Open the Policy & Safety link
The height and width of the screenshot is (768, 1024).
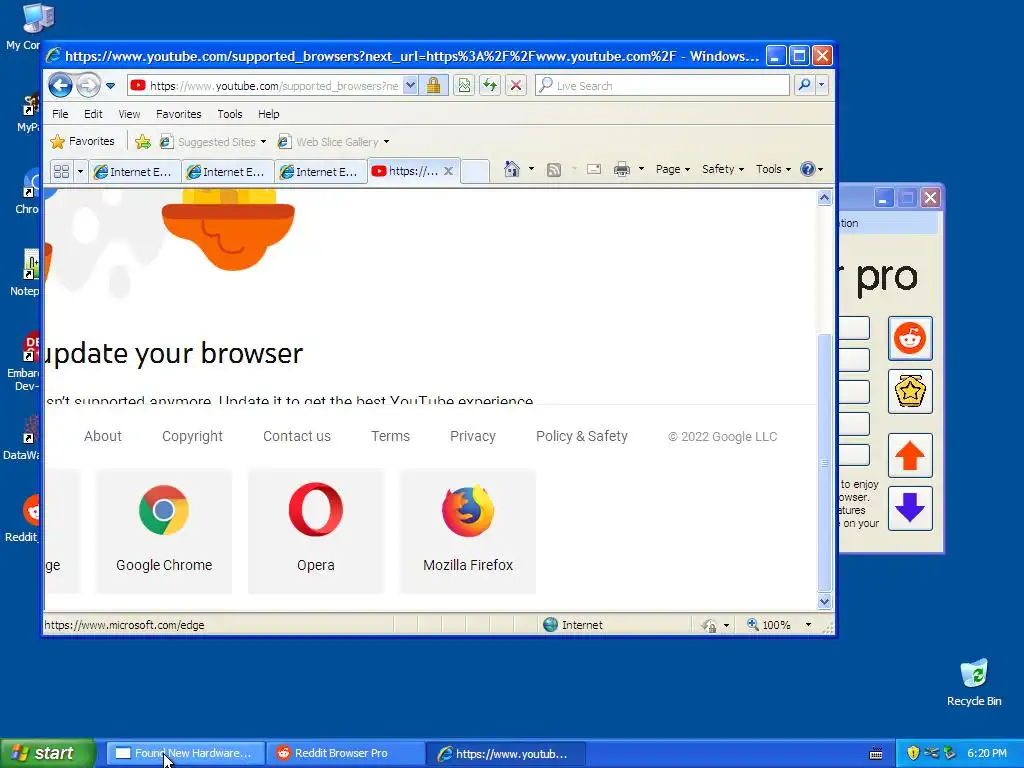tap(582, 436)
